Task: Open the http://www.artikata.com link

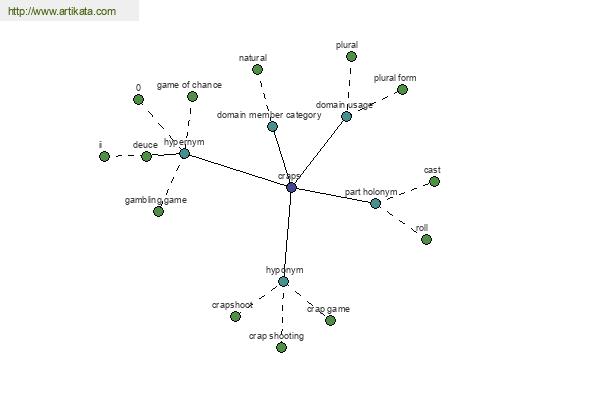Action: tap(62, 11)
